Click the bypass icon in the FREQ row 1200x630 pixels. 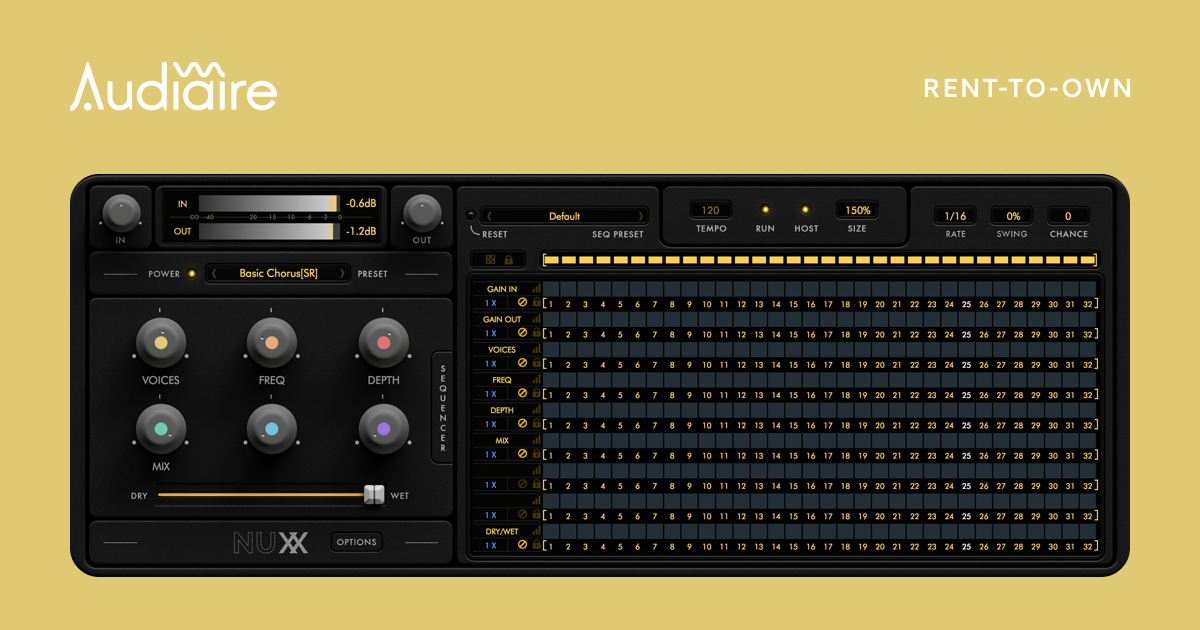[522, 394]
